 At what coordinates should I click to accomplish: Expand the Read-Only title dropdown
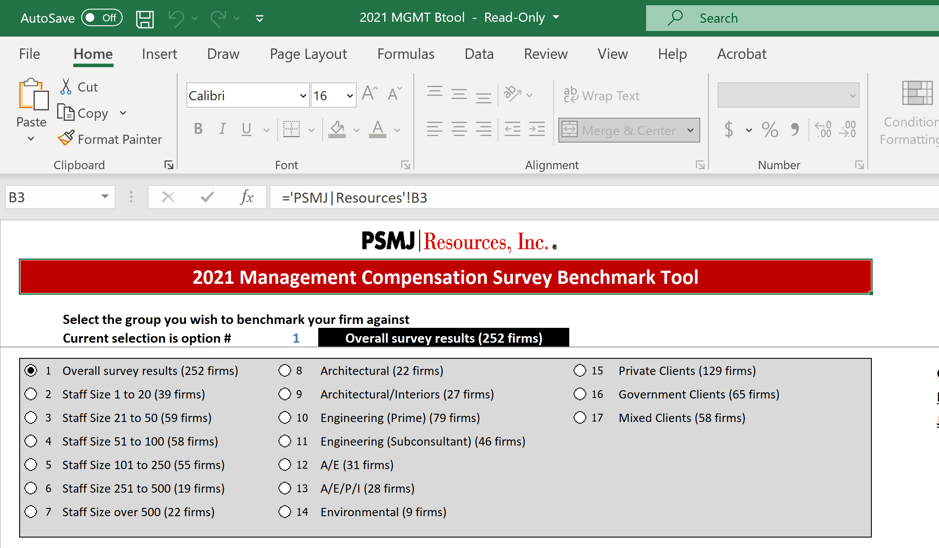coord(556,17)
